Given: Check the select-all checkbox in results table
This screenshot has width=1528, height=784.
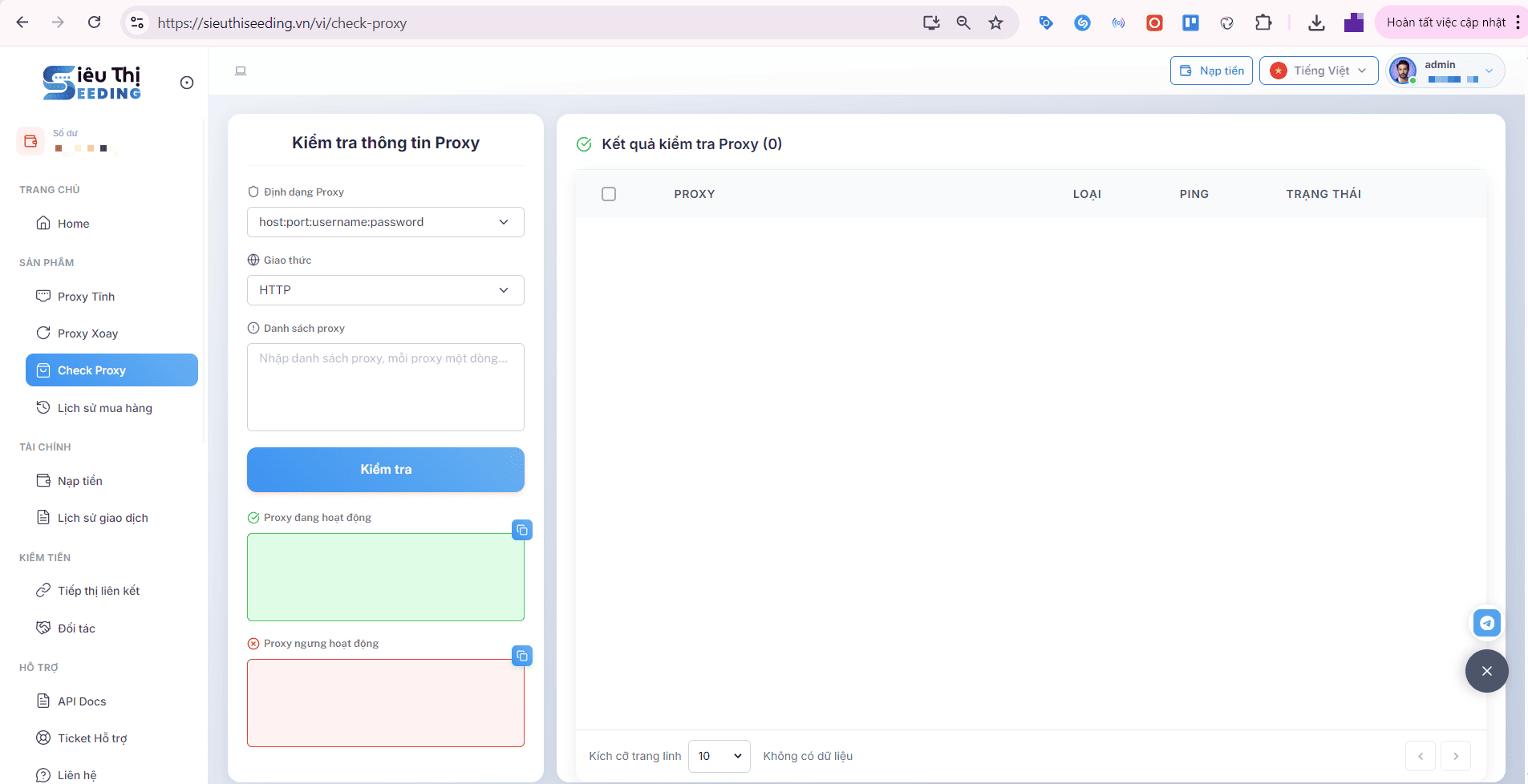Looking at the screenshot, I should click(609, 193).
